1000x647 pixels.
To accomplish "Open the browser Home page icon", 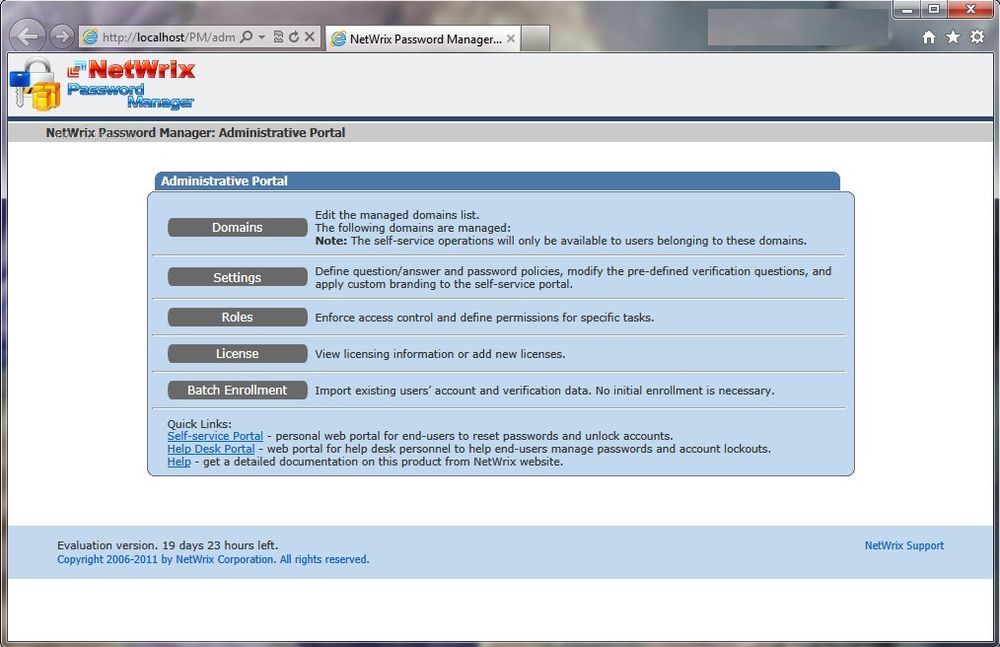I will 929,37.
